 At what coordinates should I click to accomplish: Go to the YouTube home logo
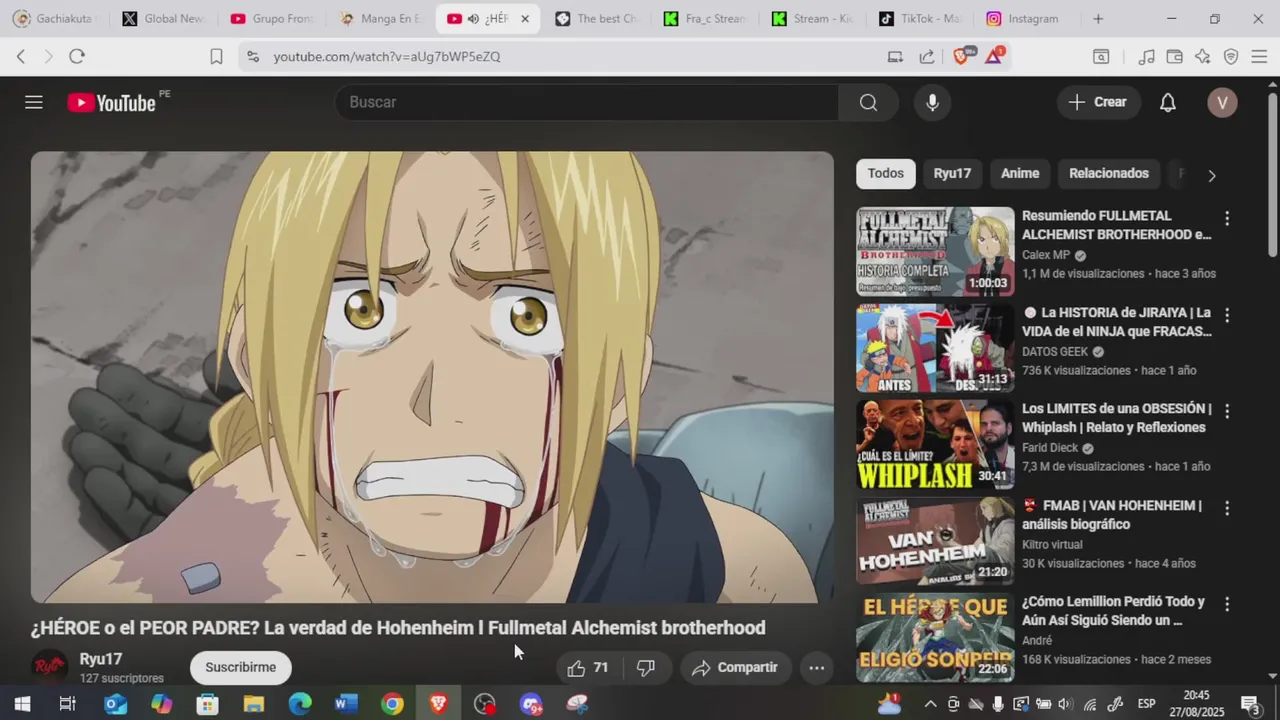tap(111, 102)
